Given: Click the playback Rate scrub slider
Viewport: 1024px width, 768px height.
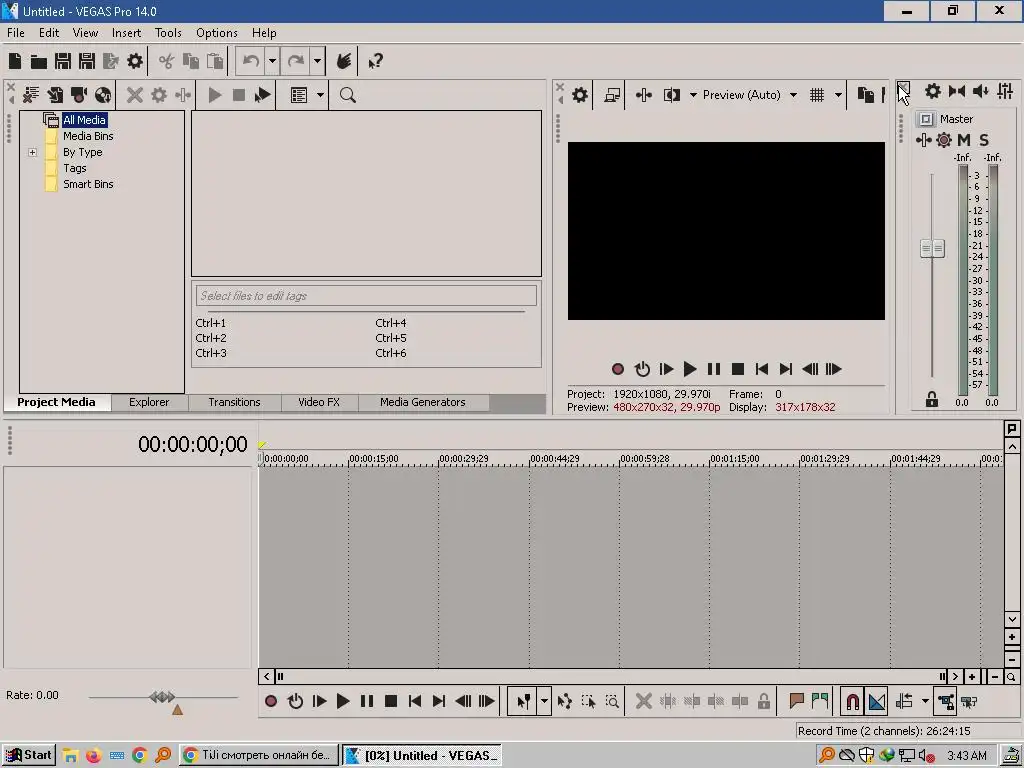Looking at the screenshot, I should (163, 697).
